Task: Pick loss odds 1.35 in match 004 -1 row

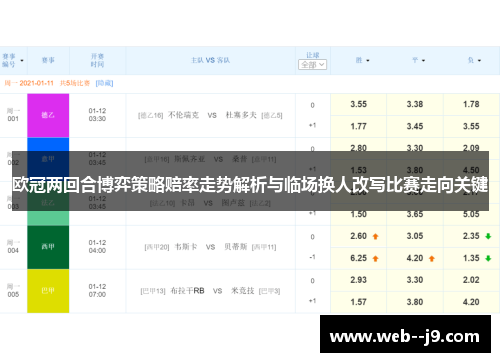Action: [x=471, y=258]
